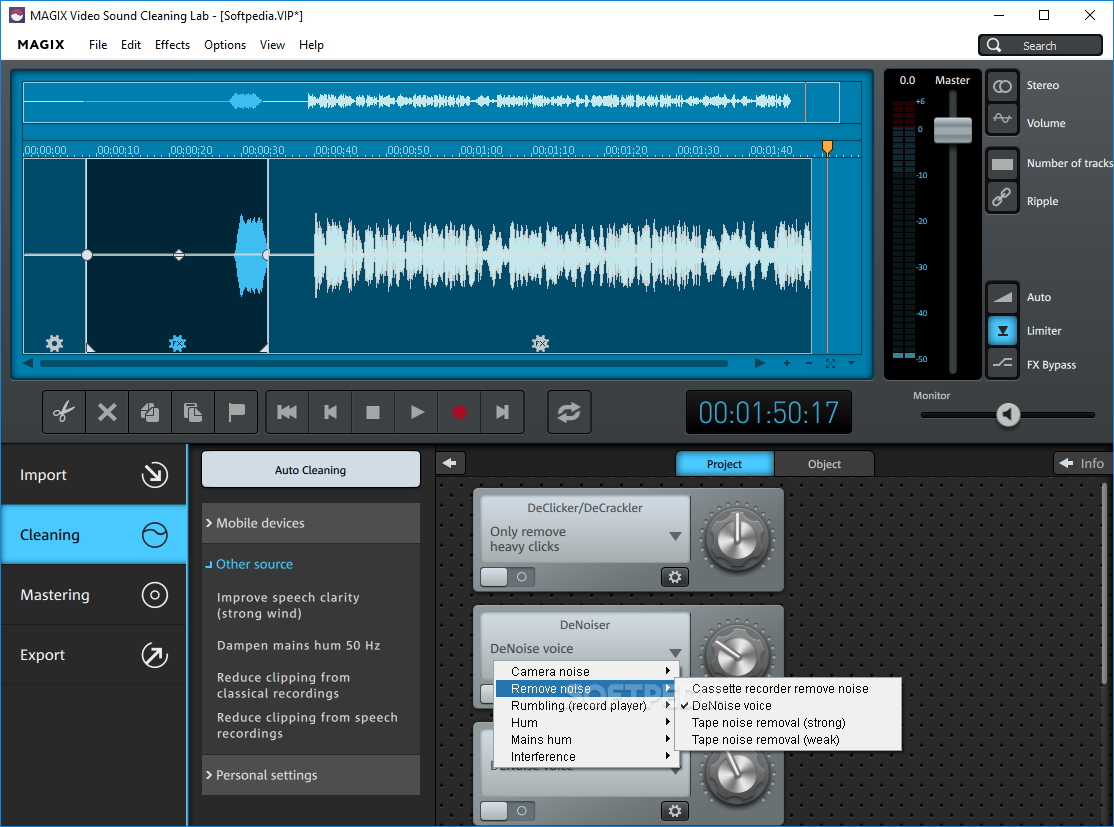The height and width of the screenshot is (827, 1114).
Task: Disable the active Limiter button
Action: pos(1002,331)
